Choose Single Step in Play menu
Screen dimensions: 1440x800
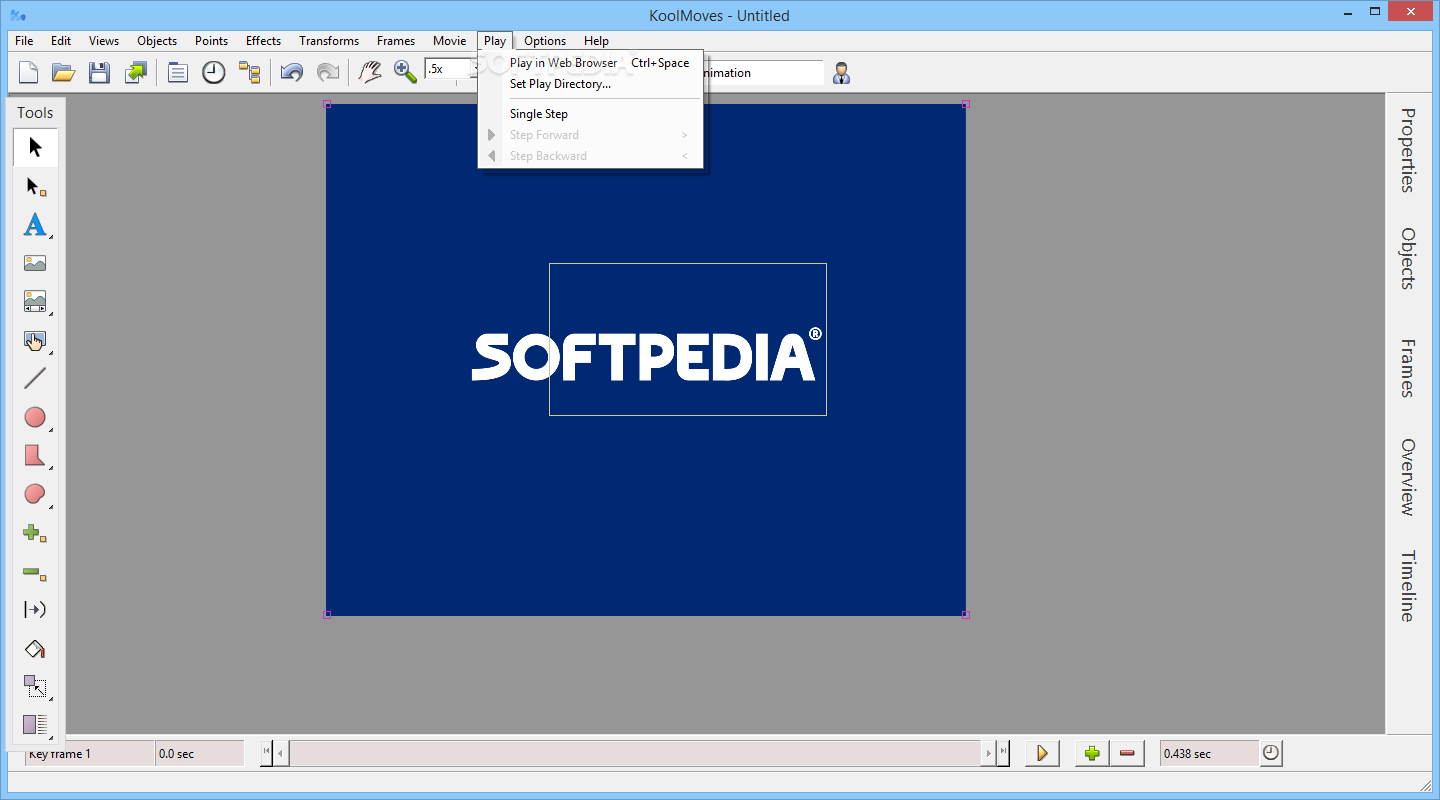[x=592, y=114]
